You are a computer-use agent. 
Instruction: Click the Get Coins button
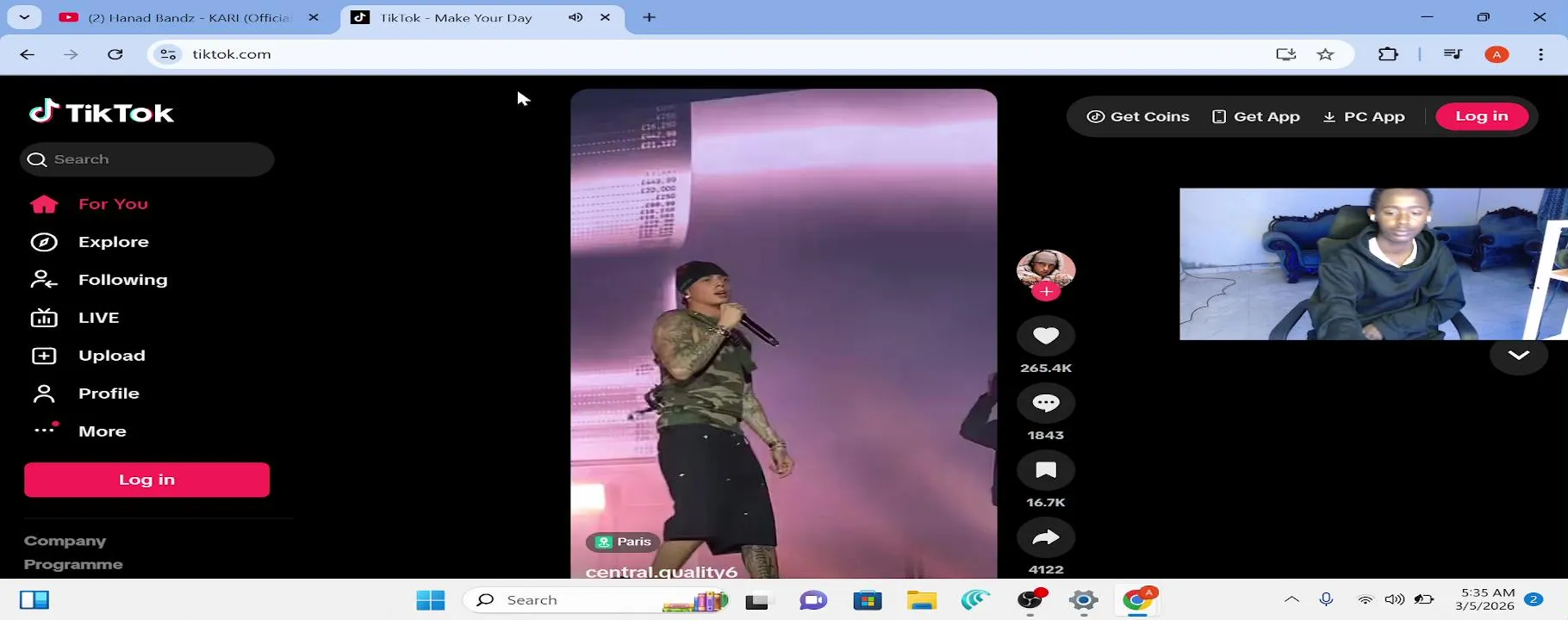point(1138,116)
